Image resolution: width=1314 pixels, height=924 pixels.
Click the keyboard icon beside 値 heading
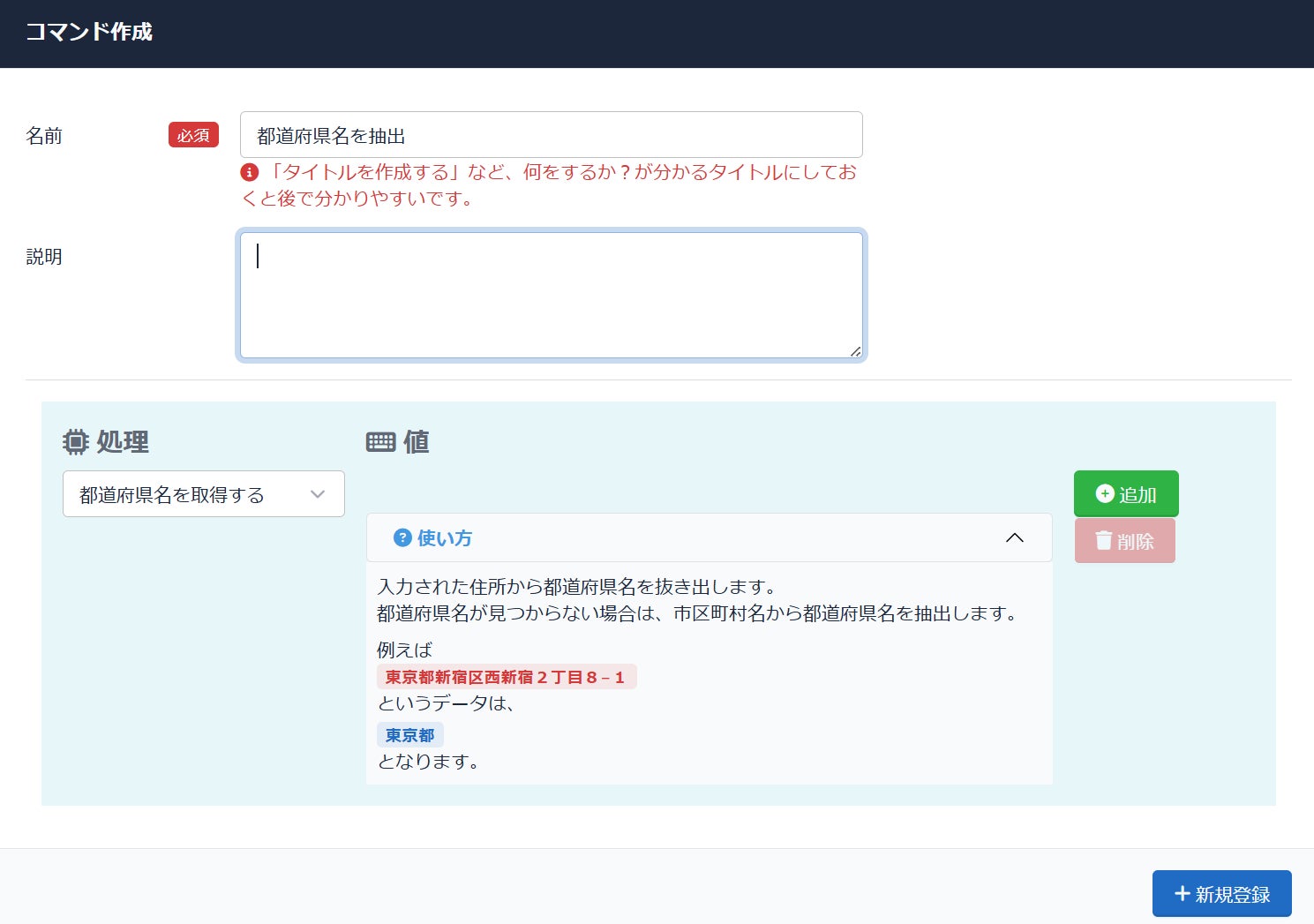(x=381, y=442)
